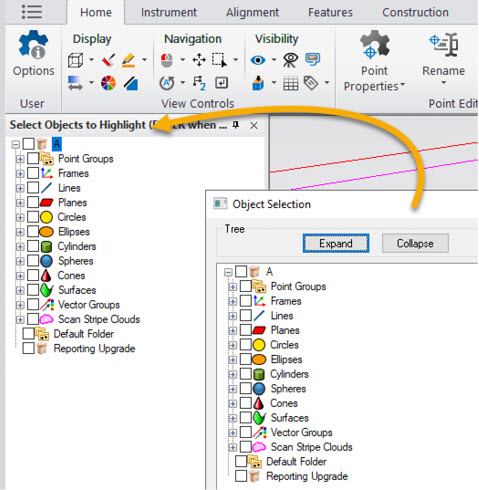Click the pan arrows icon in Navigation
This screenshot has height=490, width=479.
(x=199, y=60)
